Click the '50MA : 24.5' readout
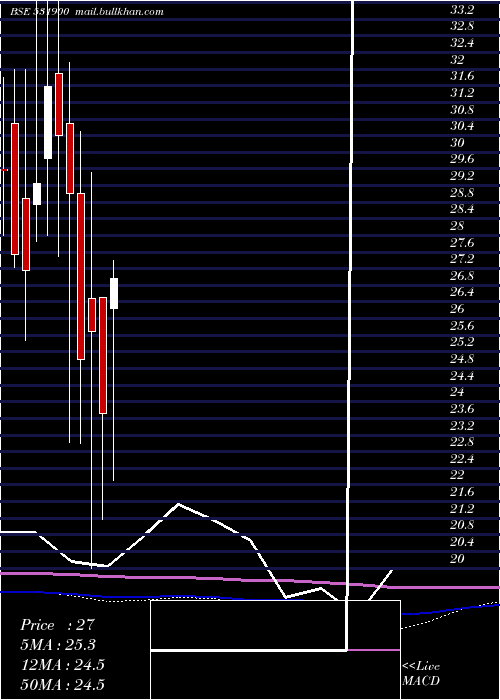This screenshot has width=500, height=700. coord(62,685)
